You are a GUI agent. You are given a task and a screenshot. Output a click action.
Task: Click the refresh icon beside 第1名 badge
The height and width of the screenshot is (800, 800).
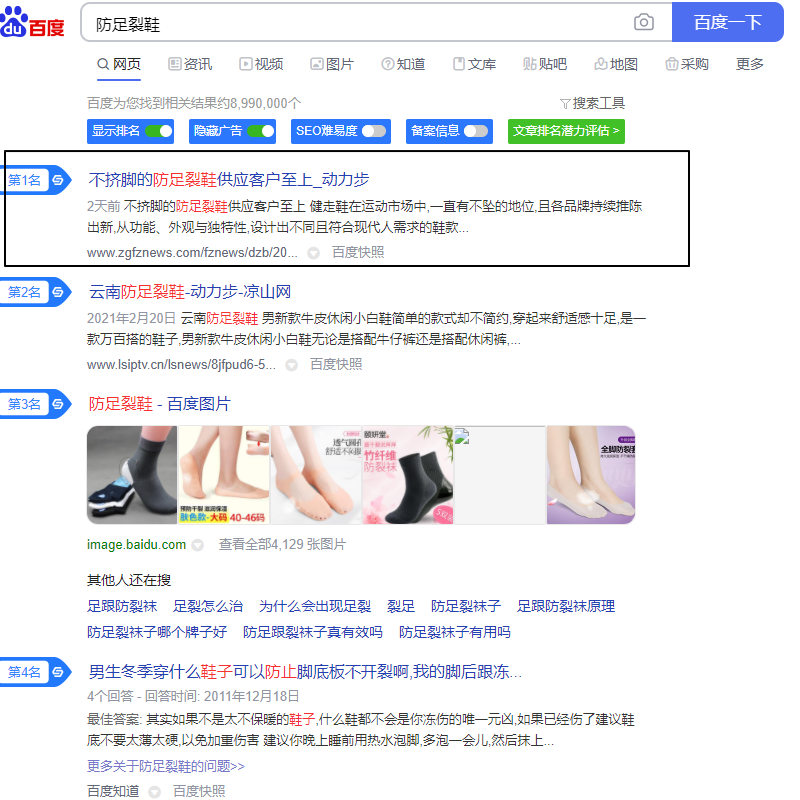(58, 180)
